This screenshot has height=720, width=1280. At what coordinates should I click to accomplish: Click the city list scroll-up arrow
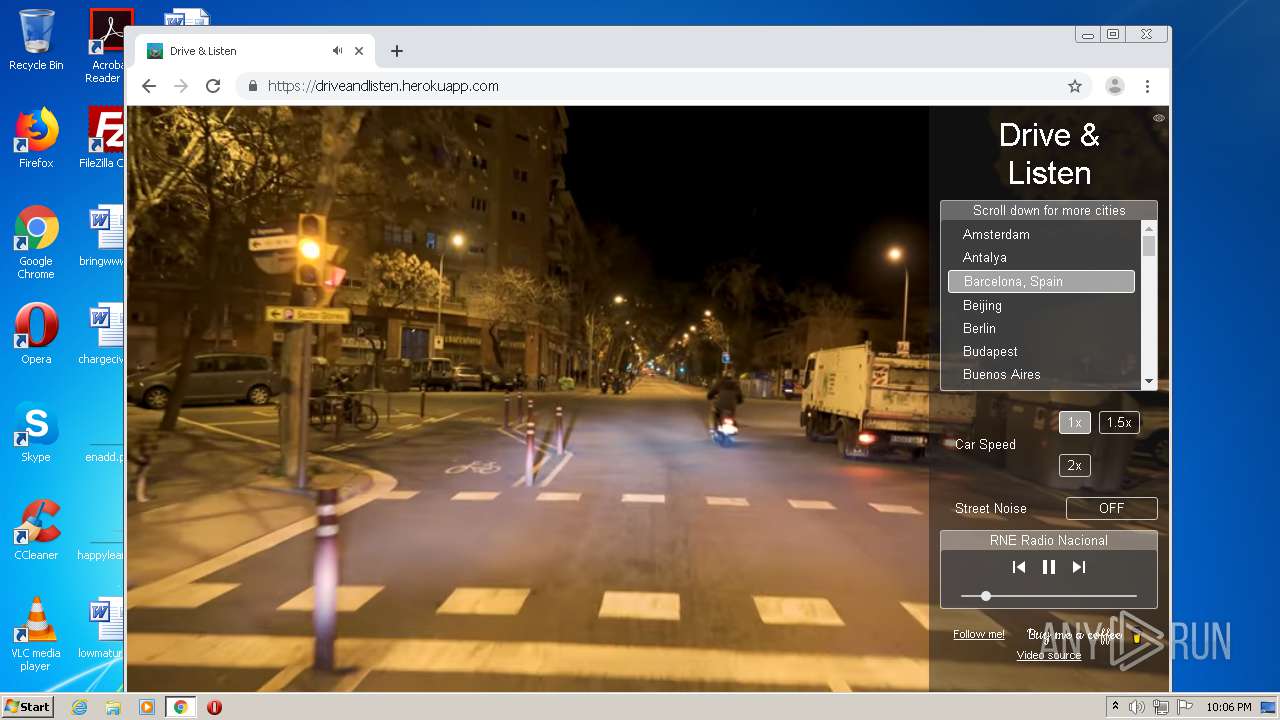pyautogui.click(x=1149, y=228)
